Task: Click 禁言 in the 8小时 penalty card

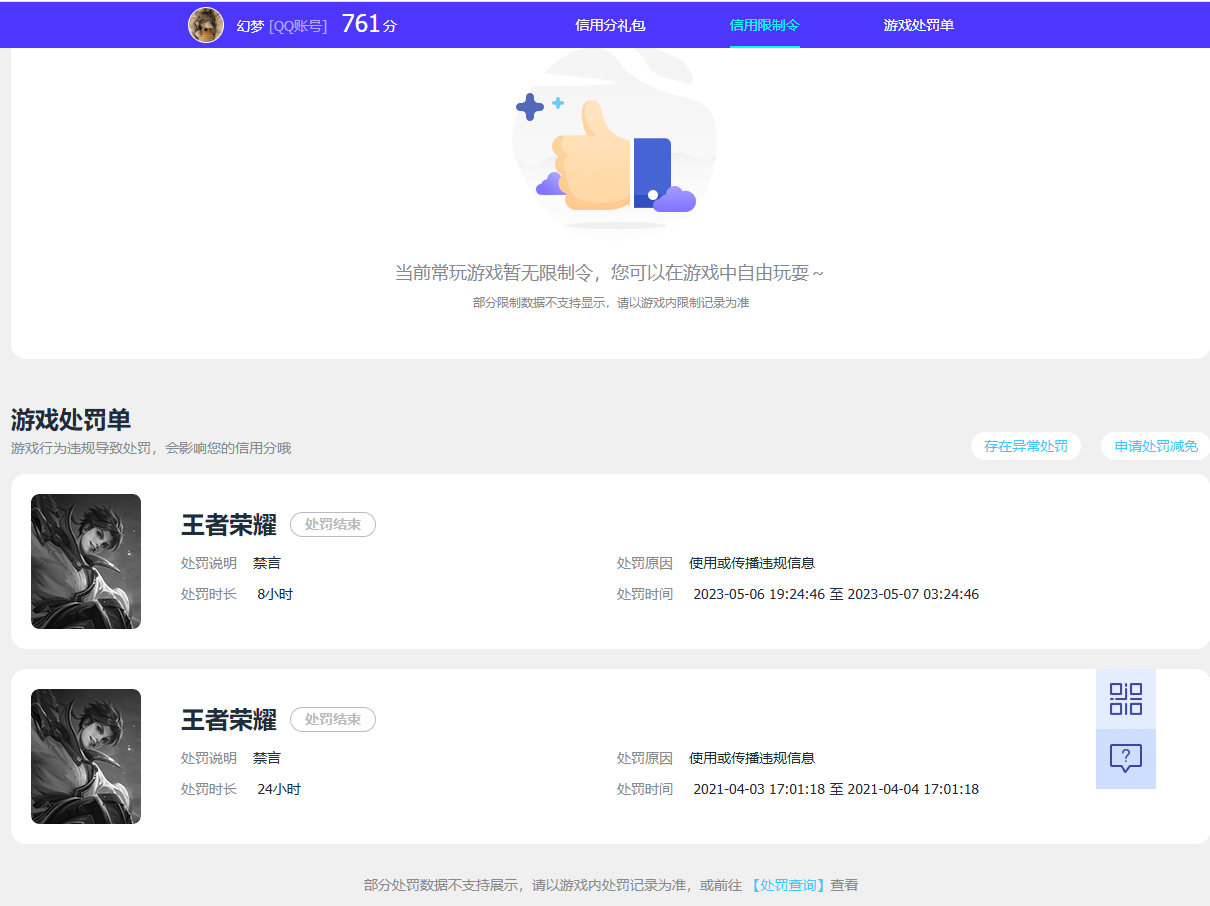Action: point(267,563)
